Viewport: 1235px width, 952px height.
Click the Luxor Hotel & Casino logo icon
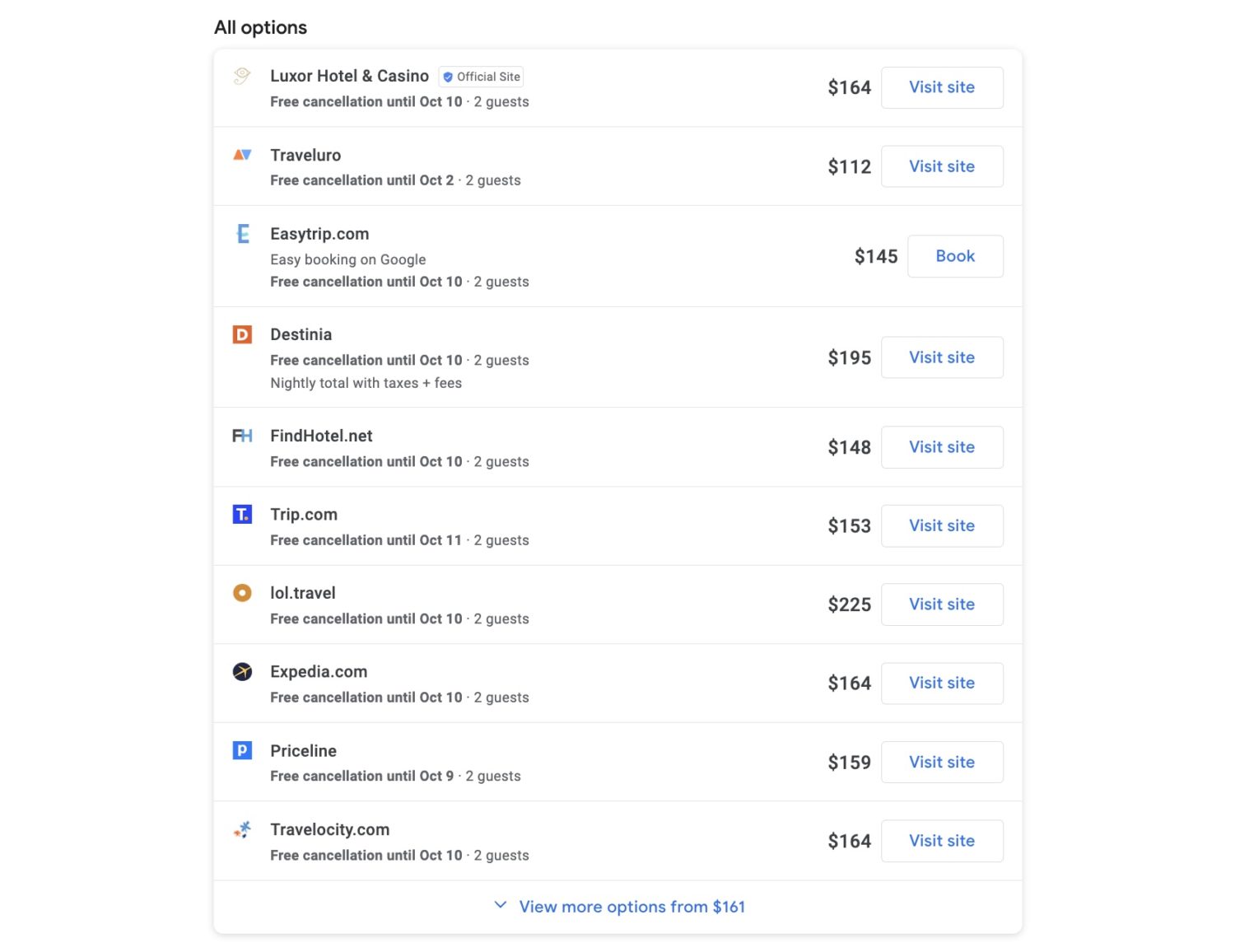pos(241,77)
